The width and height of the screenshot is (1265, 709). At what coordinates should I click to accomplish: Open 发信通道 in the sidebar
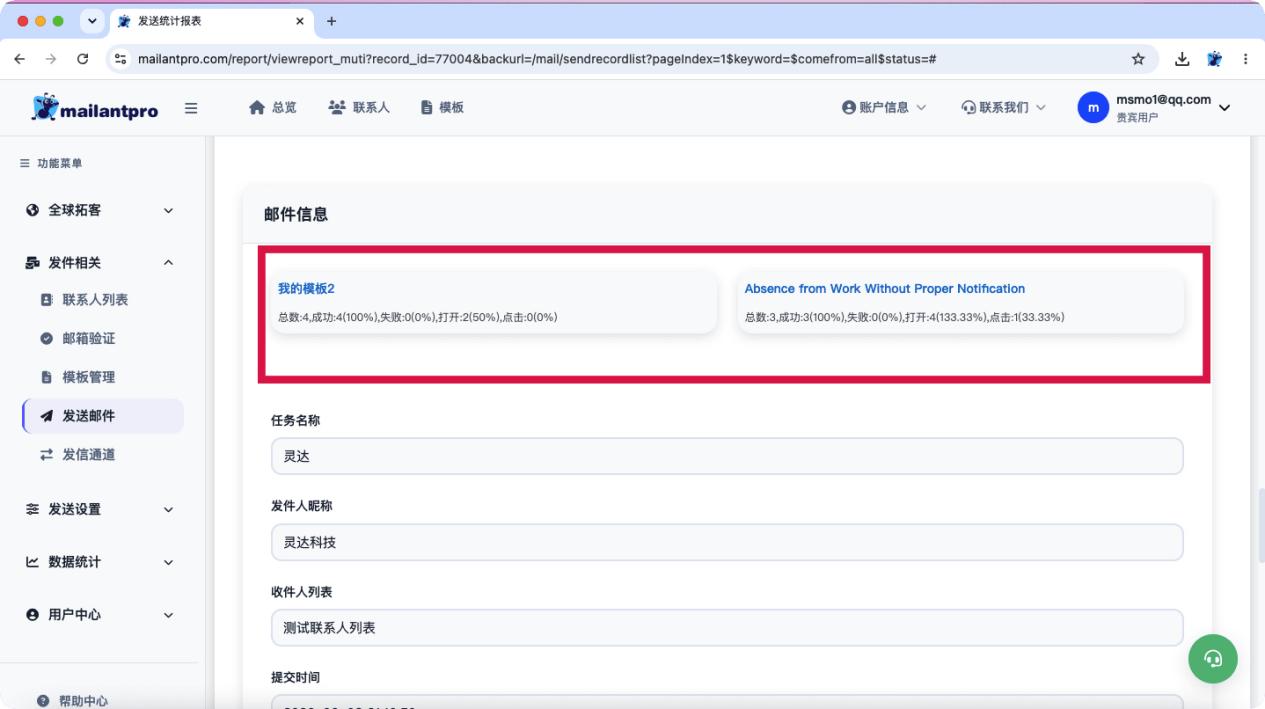tap(89, 454)
